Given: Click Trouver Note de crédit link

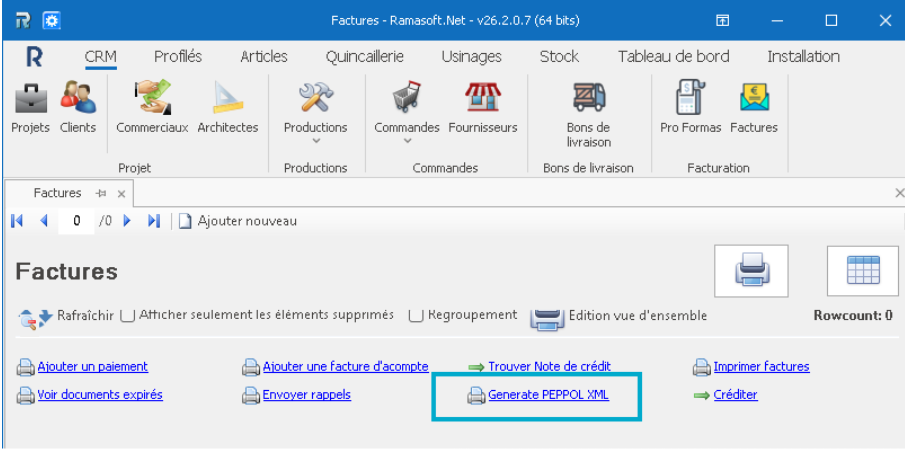Looking at the screenshot, I should pyautogui.click(x=549, y=366).
